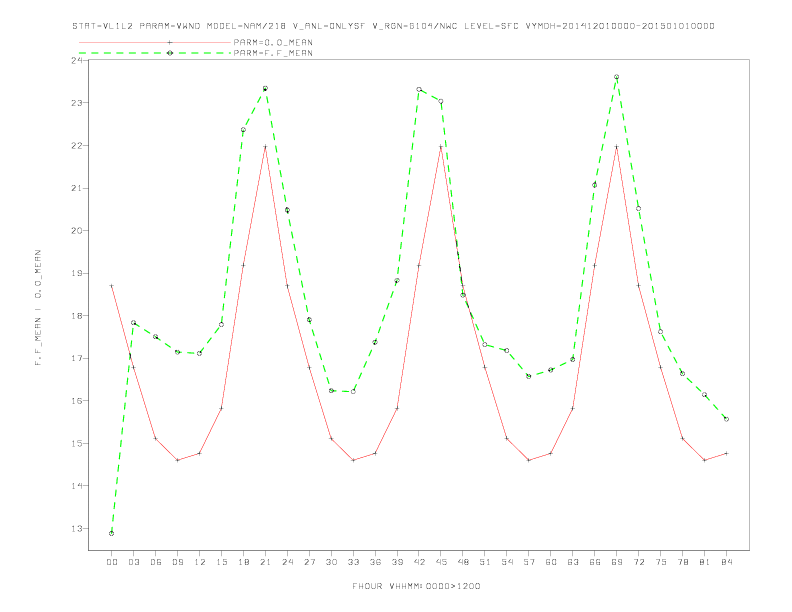Click x-axis tick label 21
The width and height of the screenshot is (792, 612).
[x=265, y=562]
